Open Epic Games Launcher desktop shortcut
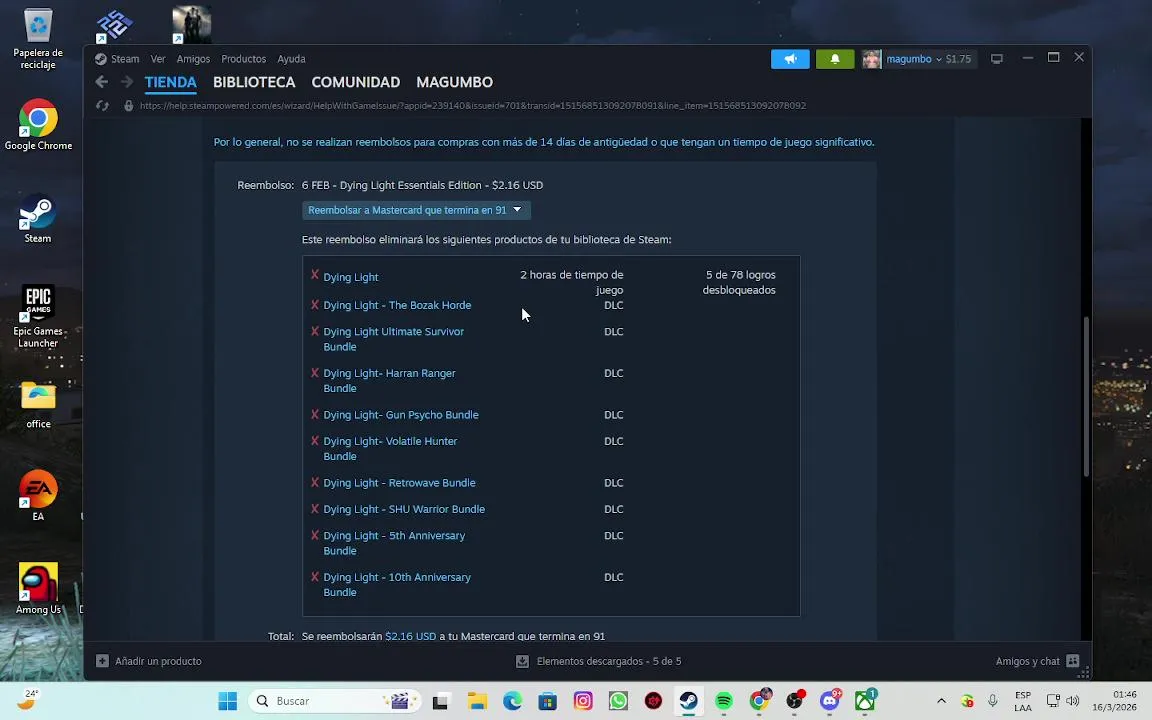The image size is (1152, 720). pyautogui.click(x=38, y=316)
